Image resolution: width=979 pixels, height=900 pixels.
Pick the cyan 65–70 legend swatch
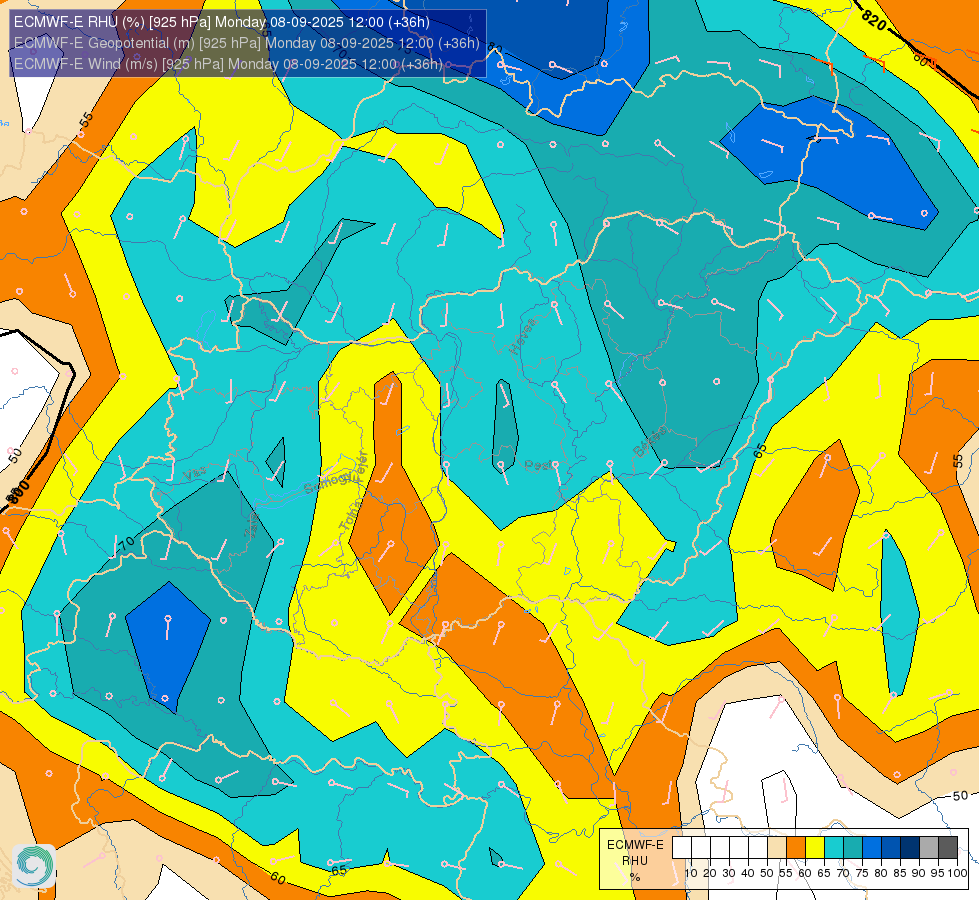tap(834, 848)
